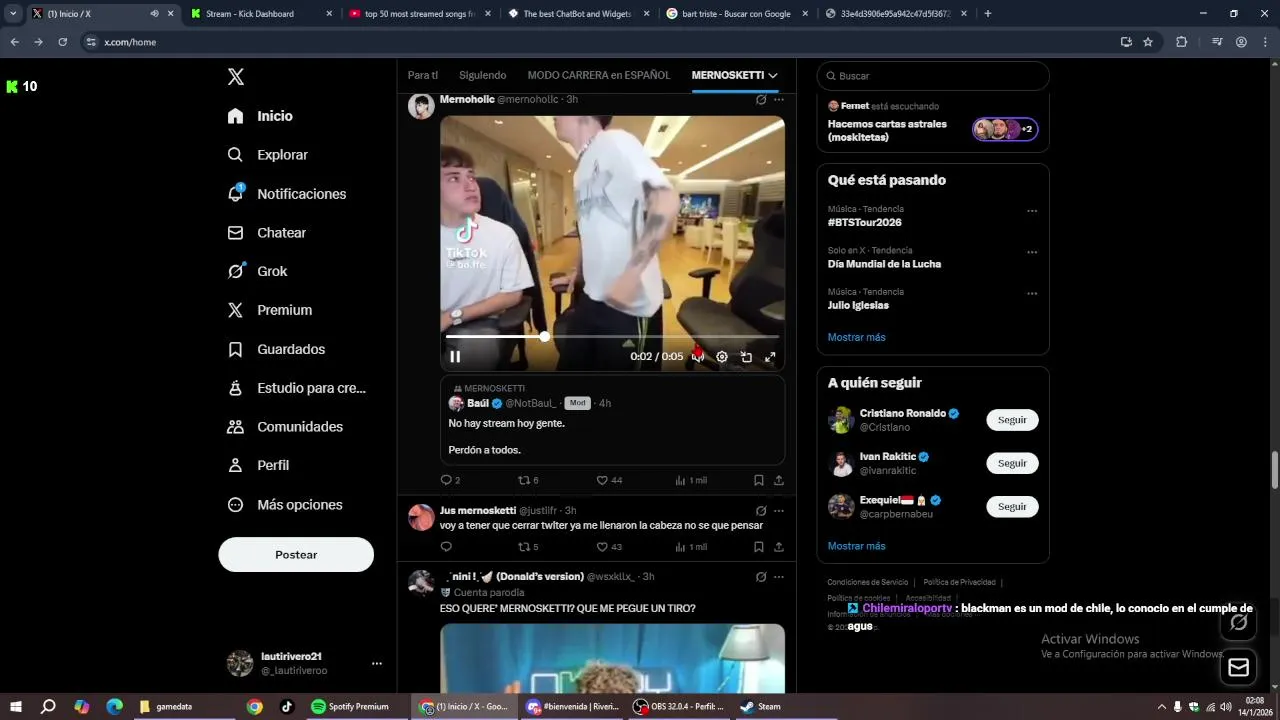Bookmark this page with star icon
Image resolution: width=1280 pixels, height=720 pixels.
[x=1148, y=42]
